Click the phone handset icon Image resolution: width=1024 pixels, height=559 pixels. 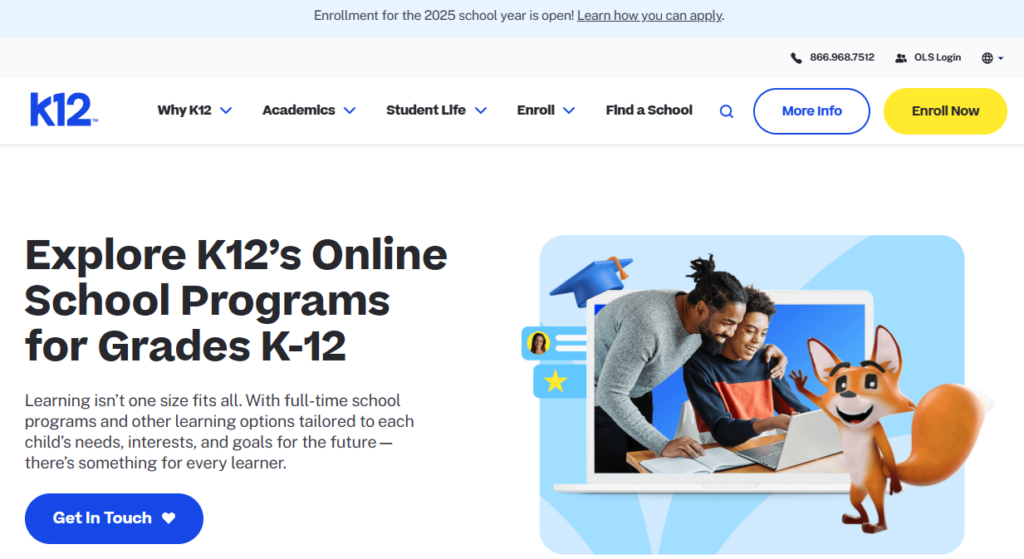pos(796,58)
